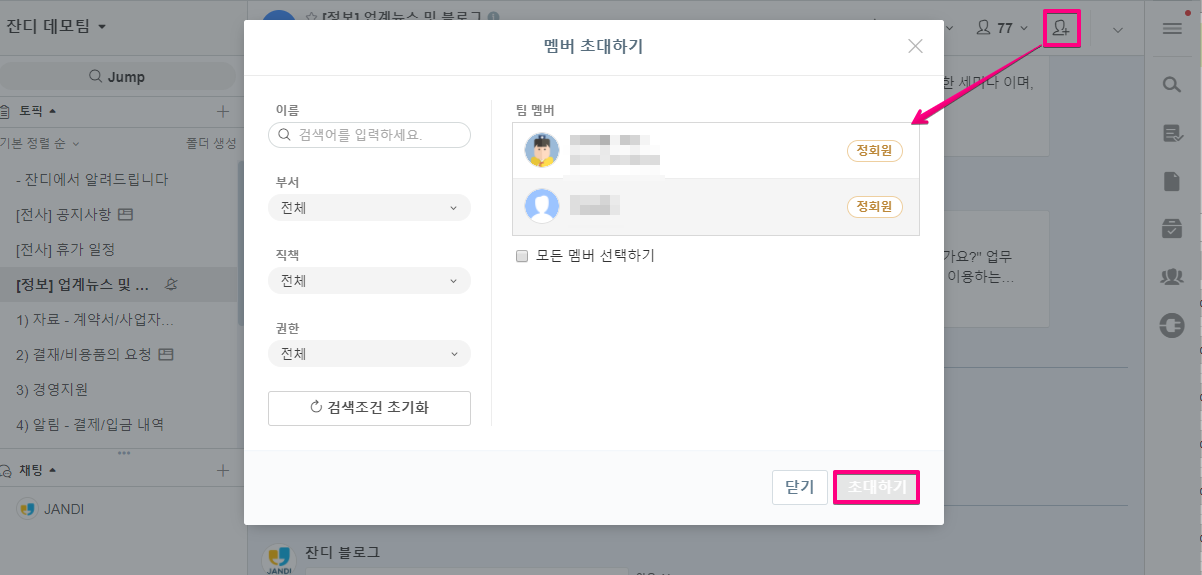Click the 초대하기 button
The width and height of the screenshot is (1202, 575).
pyautogui.click(x=876, y=487)
